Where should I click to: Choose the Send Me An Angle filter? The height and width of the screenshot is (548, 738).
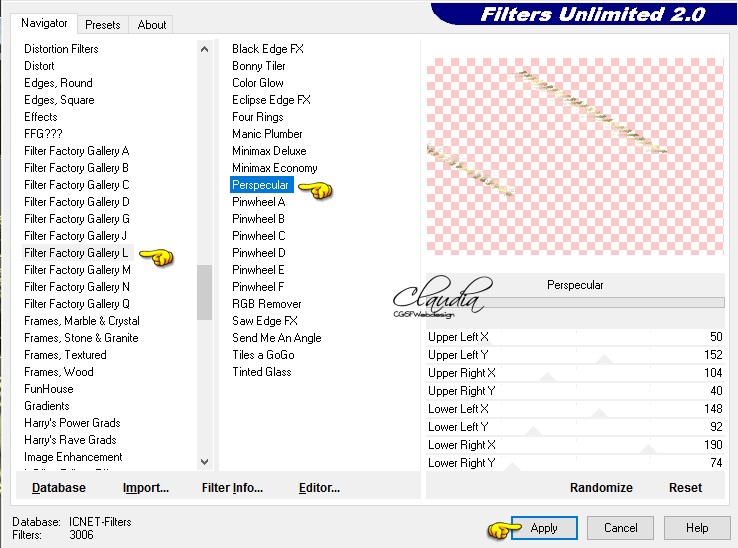[276, 338]
